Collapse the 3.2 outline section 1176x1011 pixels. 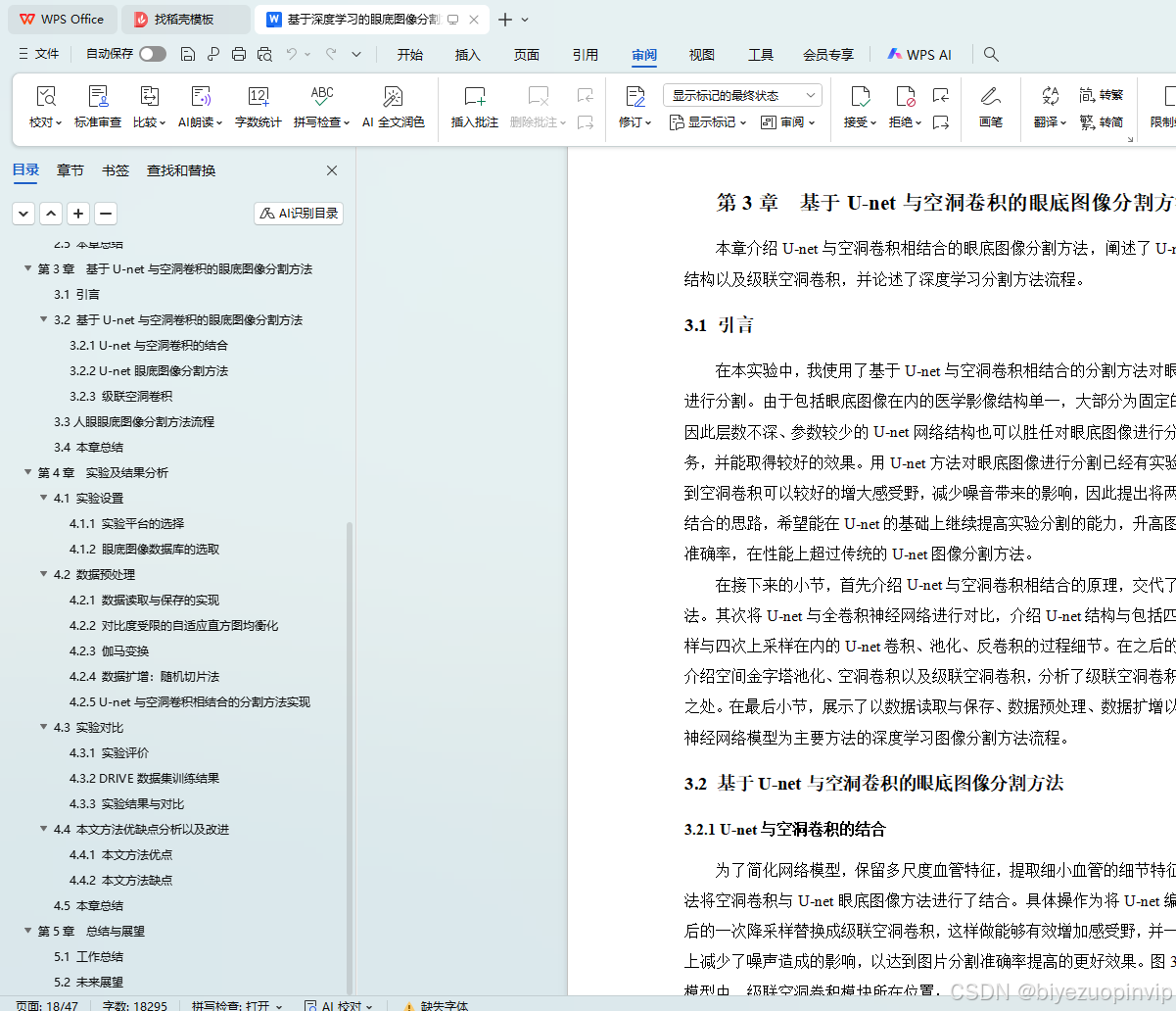click(x=44, y=319)
